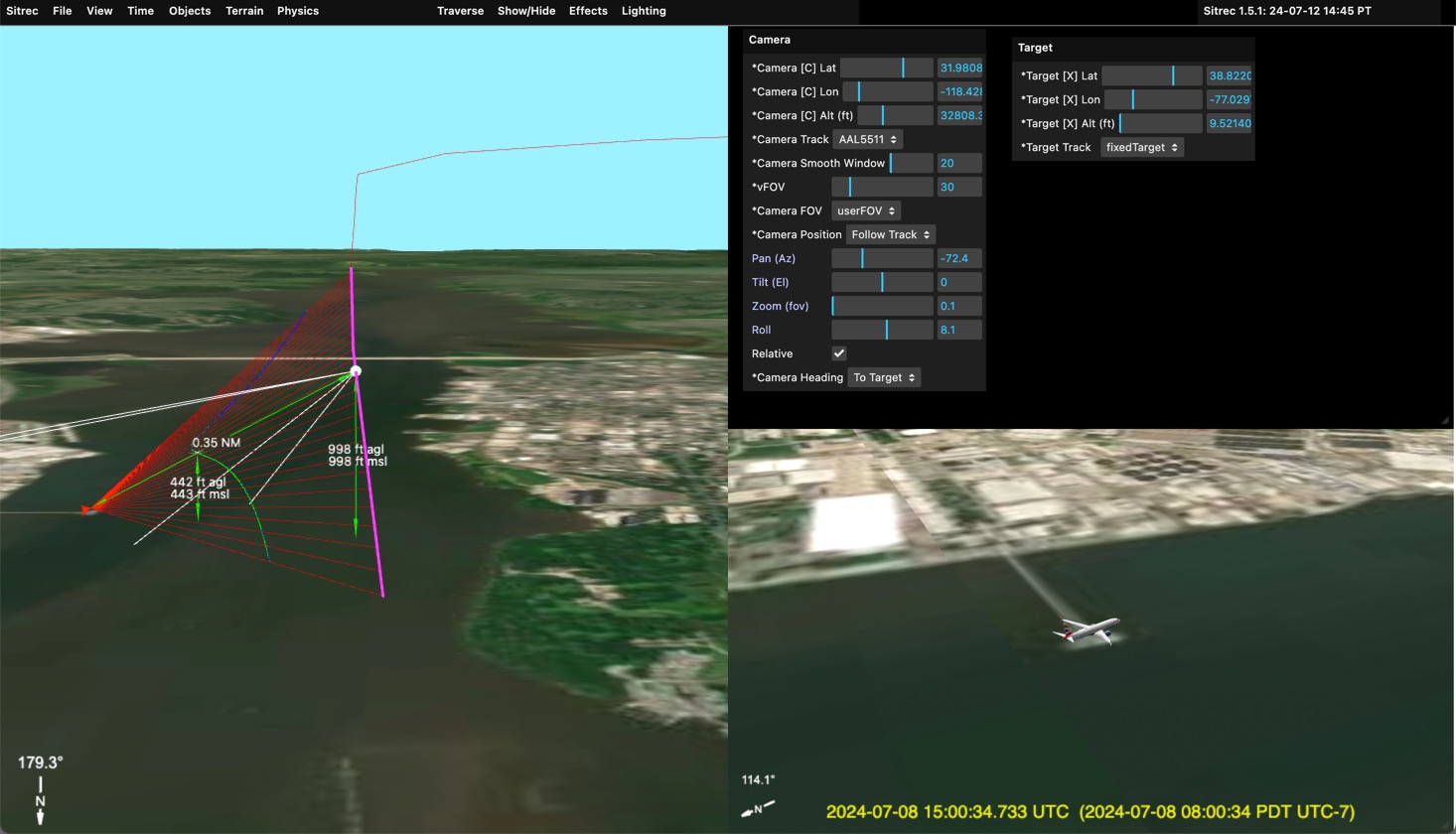Viewport: 1456px width, 834px height.
Task: Click the vFOV value input field
Action: point(958,187)
